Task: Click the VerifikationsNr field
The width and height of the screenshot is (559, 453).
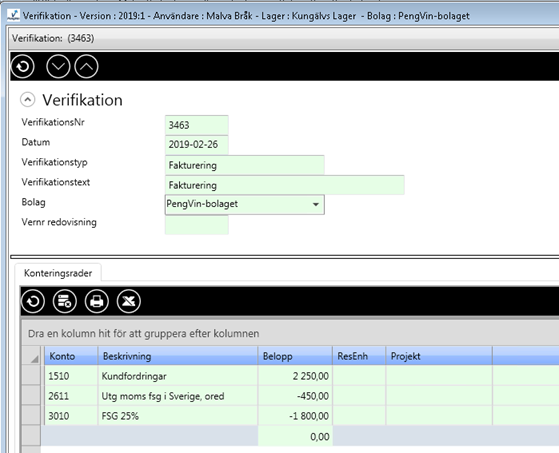Action: tap(196, 125)
